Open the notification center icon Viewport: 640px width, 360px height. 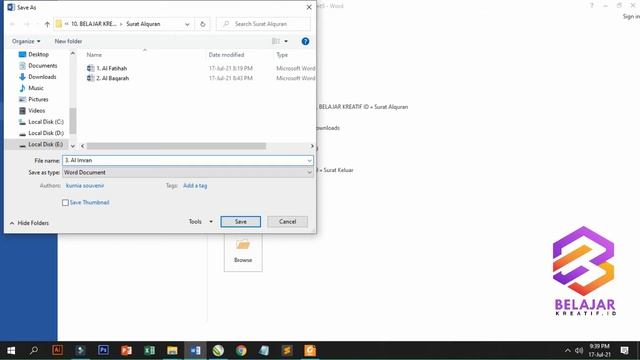click(x=624, y=351)
